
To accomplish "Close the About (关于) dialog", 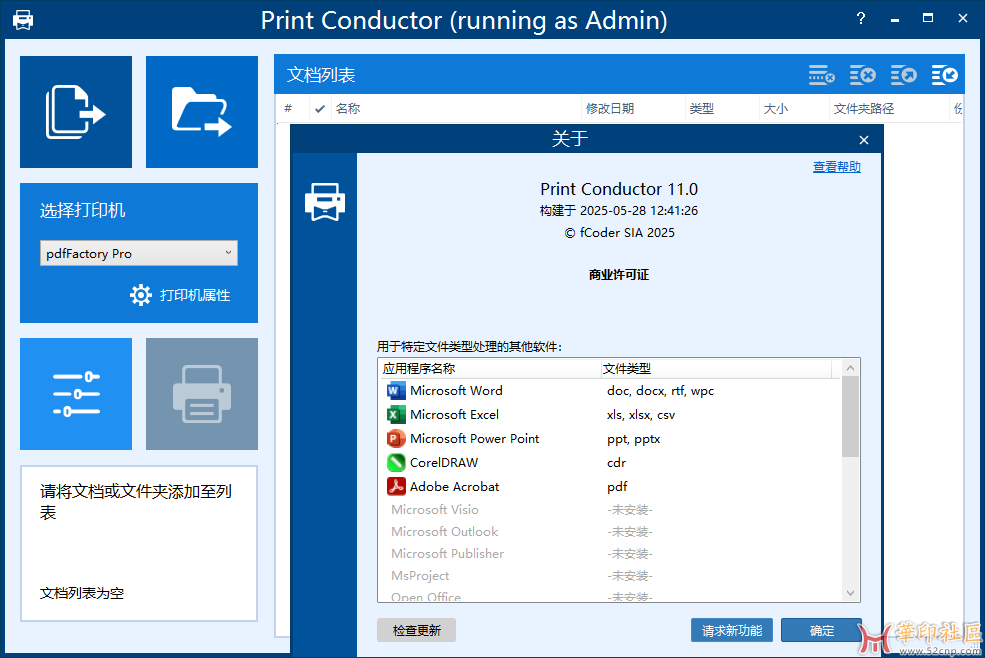I will tap(864, 140).
